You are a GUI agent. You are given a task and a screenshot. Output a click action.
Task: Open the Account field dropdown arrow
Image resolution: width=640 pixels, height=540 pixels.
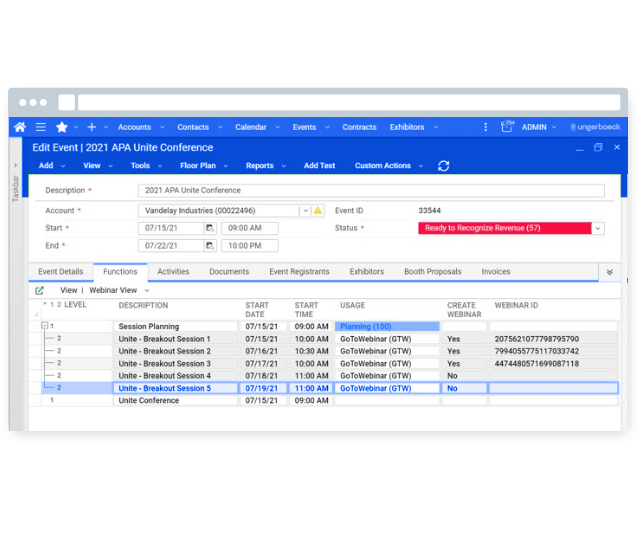coord(305,211)
